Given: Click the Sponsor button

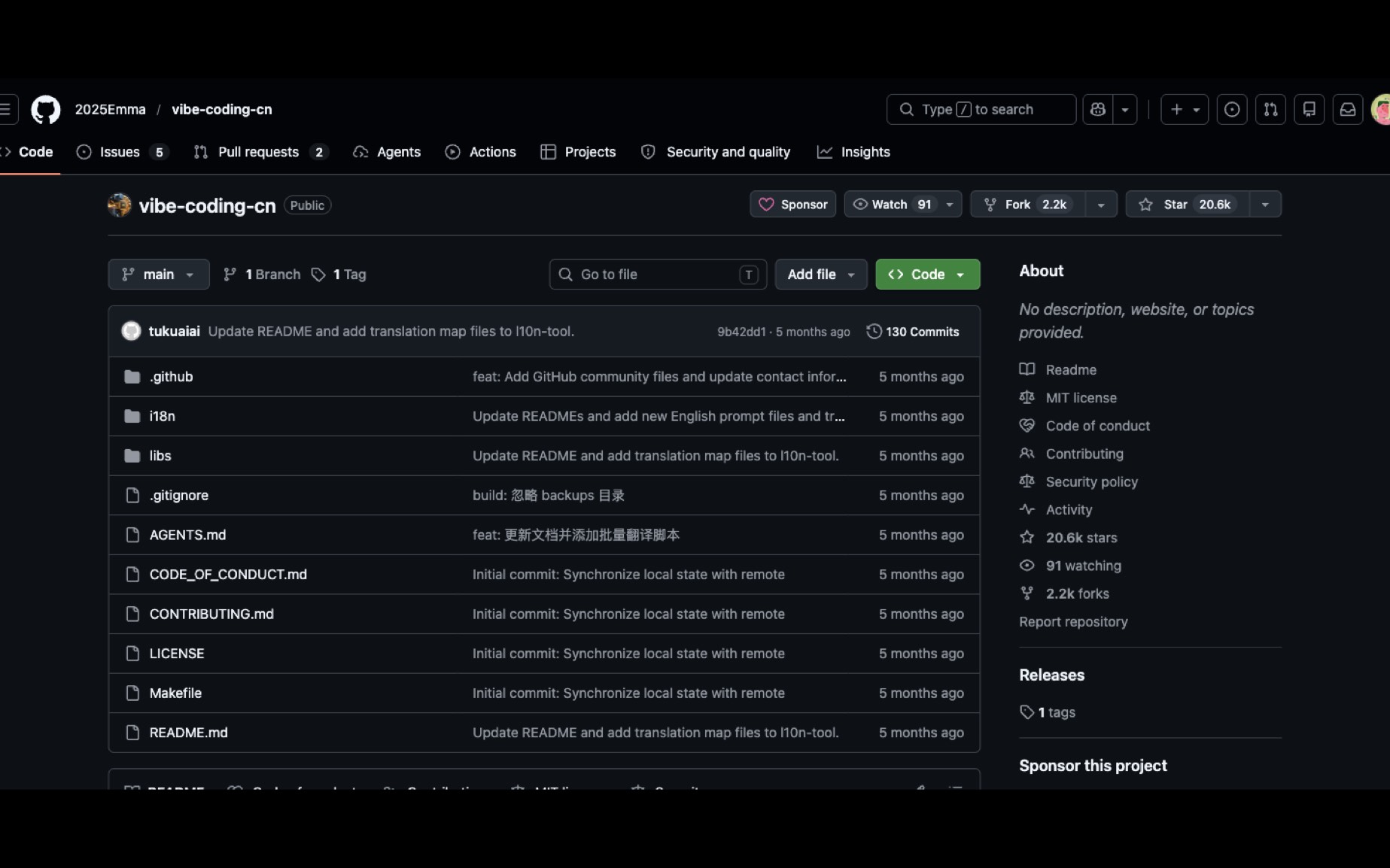Looking at the screenshot, I should pos(793,205).
